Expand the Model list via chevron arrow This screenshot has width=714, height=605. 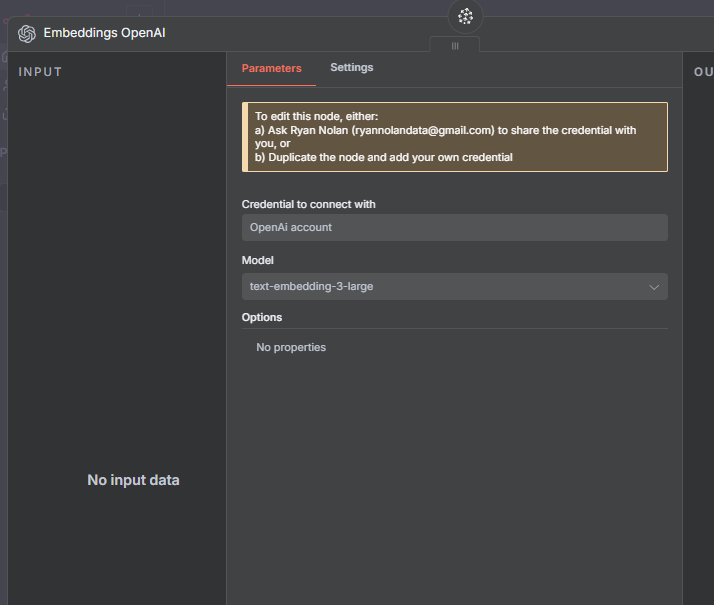pos(654,287)
